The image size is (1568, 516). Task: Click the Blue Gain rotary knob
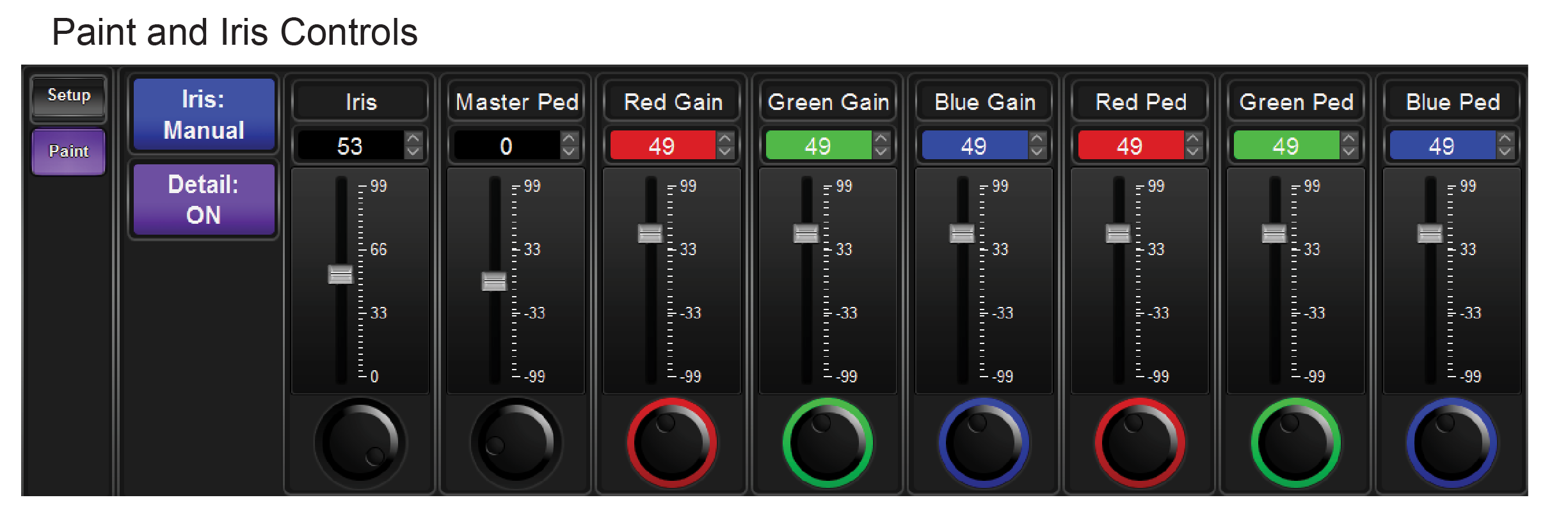click(x=984, y=442)
